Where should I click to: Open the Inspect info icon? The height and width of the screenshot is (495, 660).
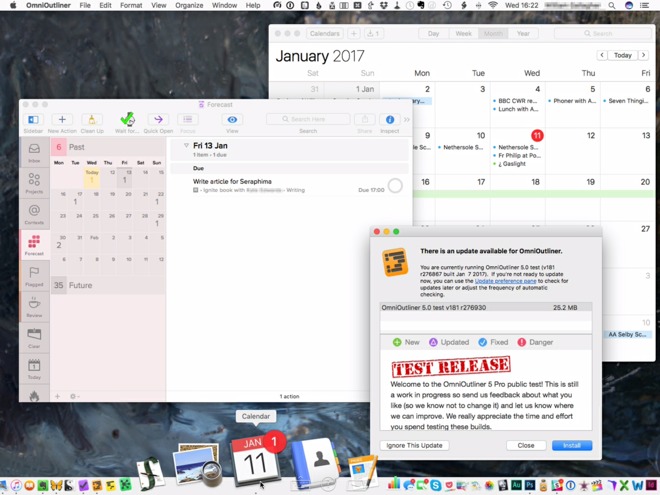coord(390,120)
